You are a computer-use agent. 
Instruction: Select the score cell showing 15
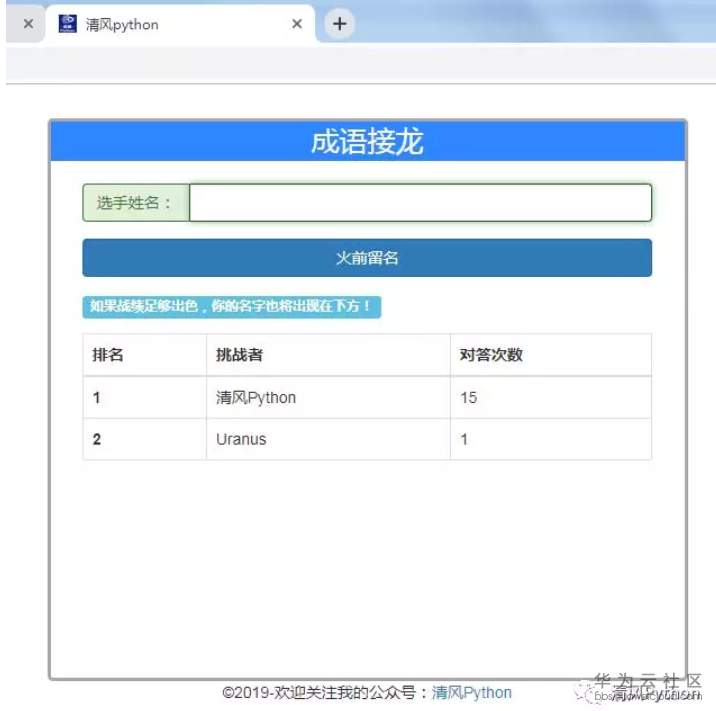click(551, 398)
